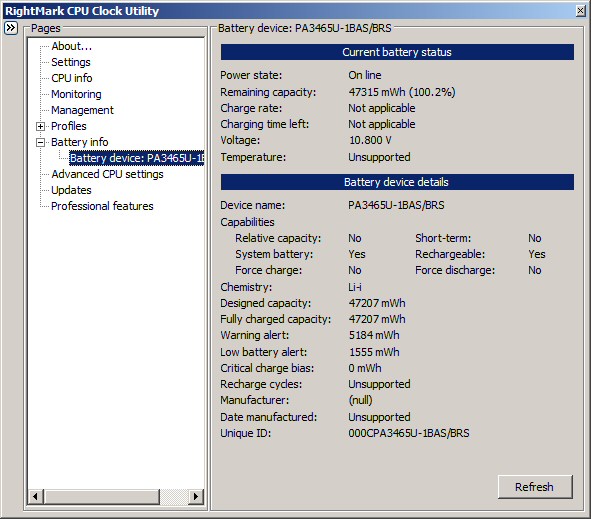Click the Refresh button
591x519 pixels.
pyautogui.click(x=535, y=487)
